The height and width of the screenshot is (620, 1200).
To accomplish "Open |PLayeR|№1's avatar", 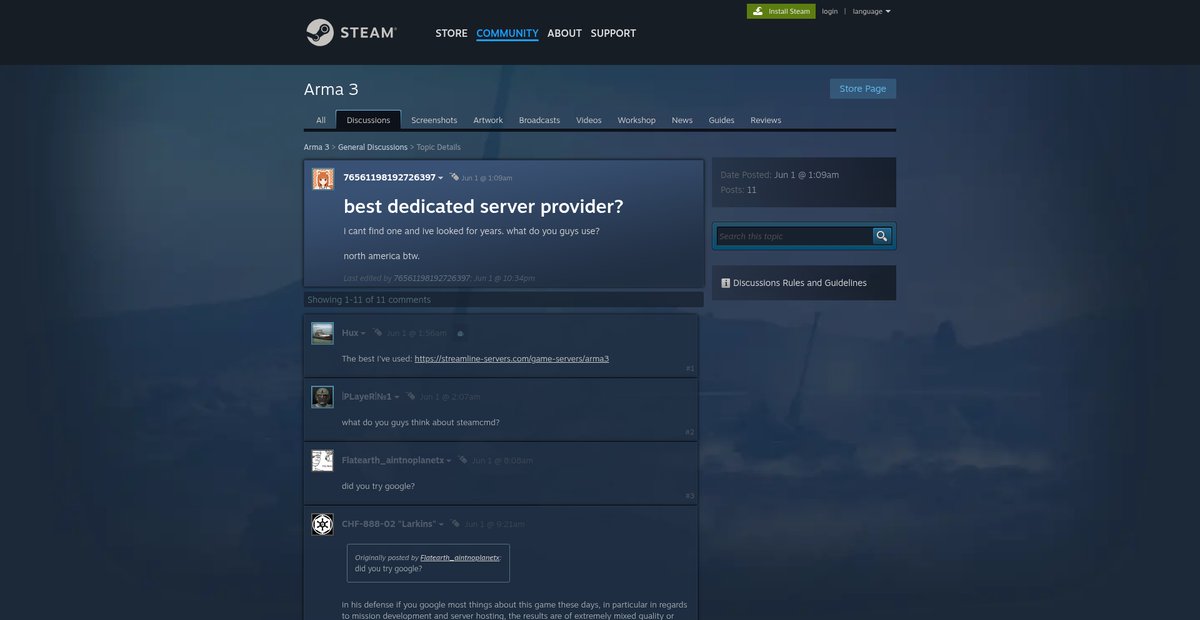I will (x=322, y=397).
